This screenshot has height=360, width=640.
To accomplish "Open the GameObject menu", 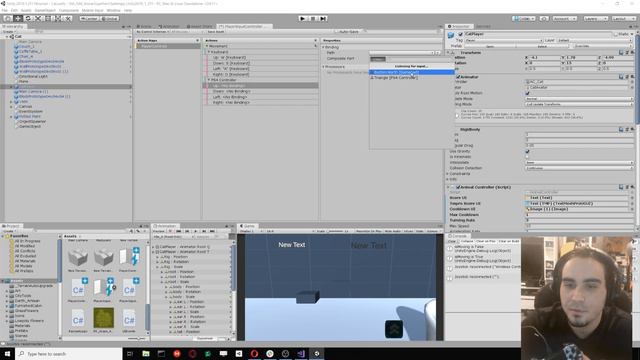I will coord(45,10).
